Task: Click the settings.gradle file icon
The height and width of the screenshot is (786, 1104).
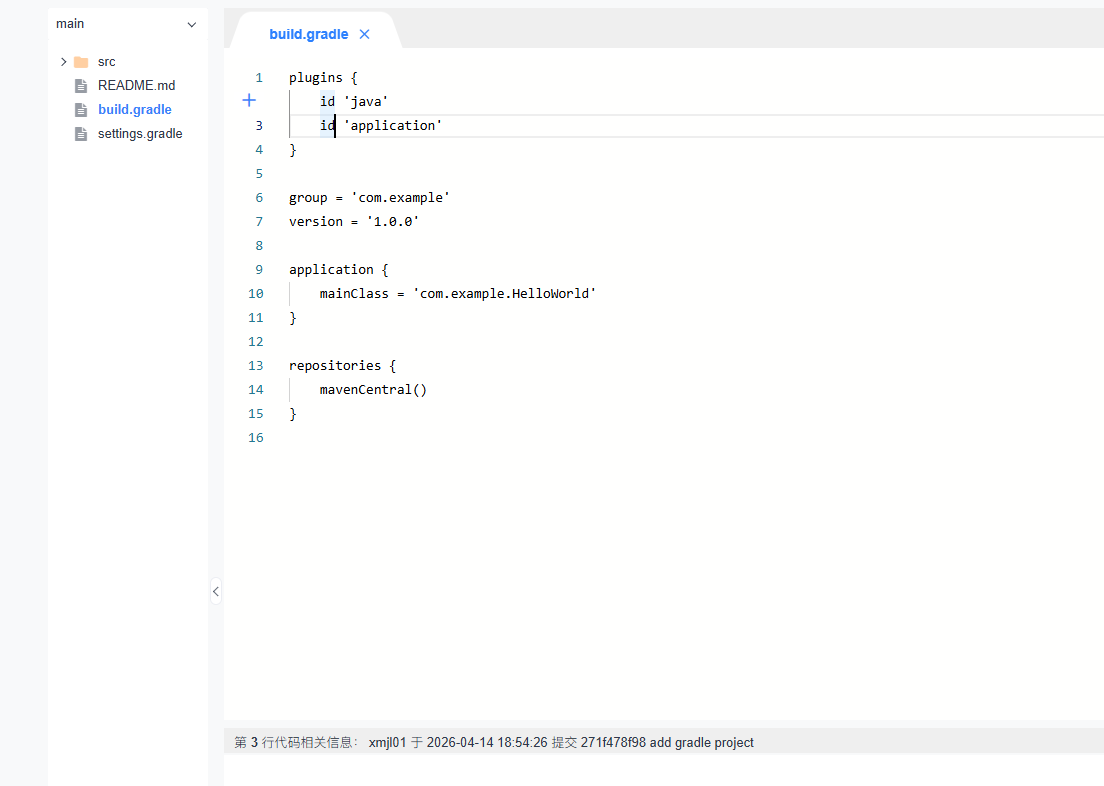Action: (81, 134)
